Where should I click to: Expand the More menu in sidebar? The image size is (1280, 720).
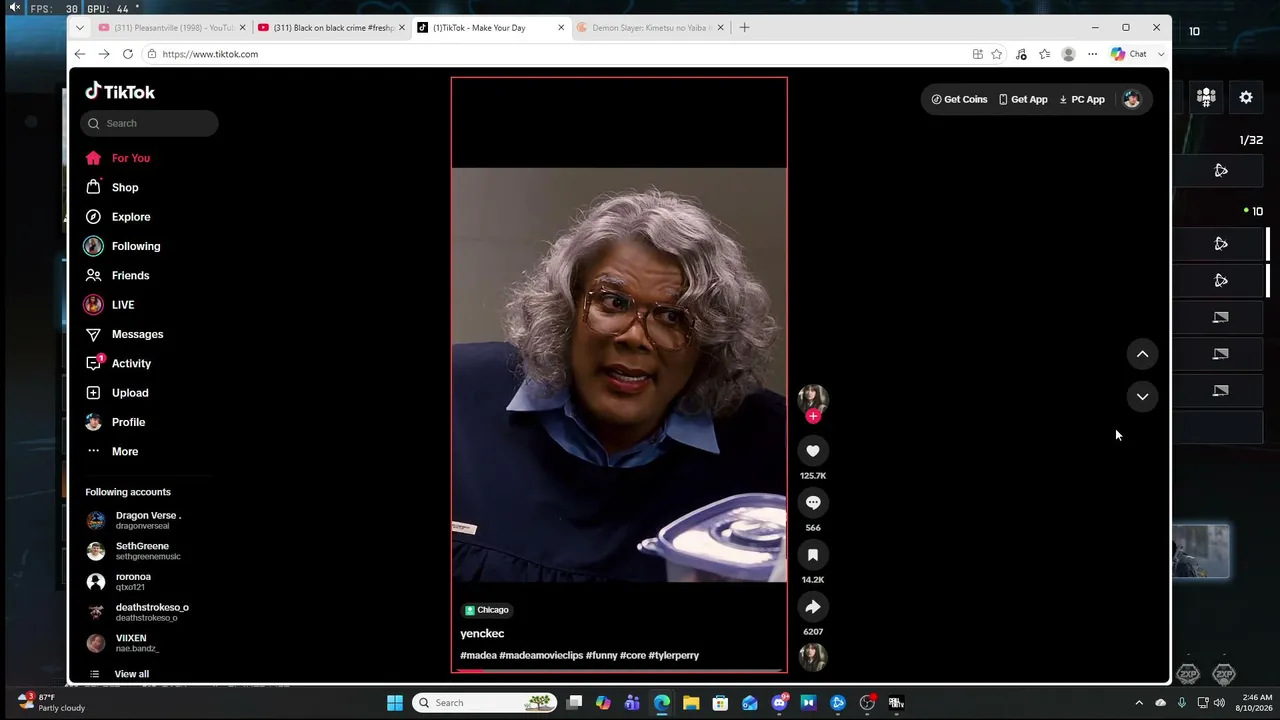112,451
